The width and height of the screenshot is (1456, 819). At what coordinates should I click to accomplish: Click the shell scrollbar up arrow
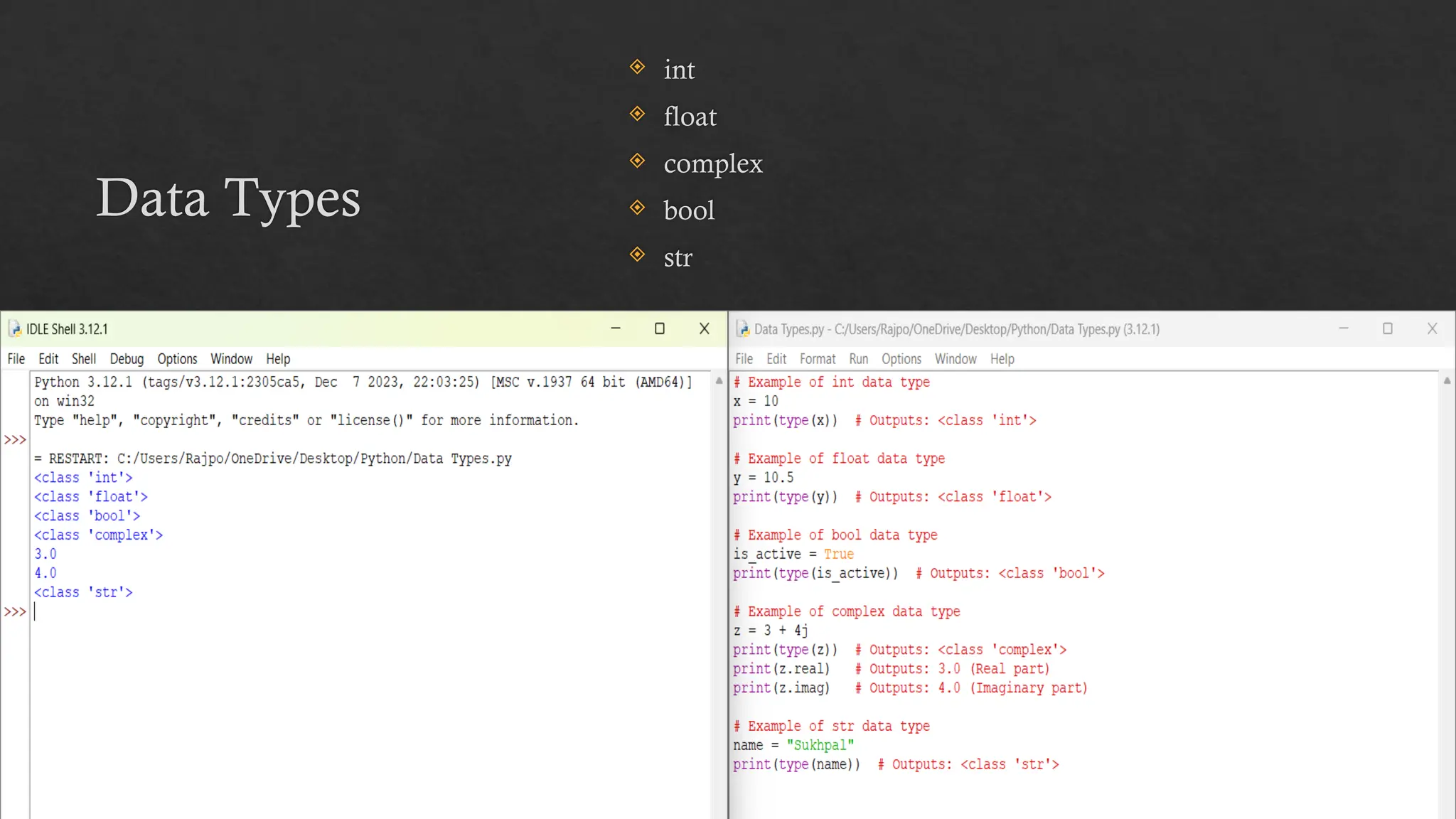click(x=719, y=381)
